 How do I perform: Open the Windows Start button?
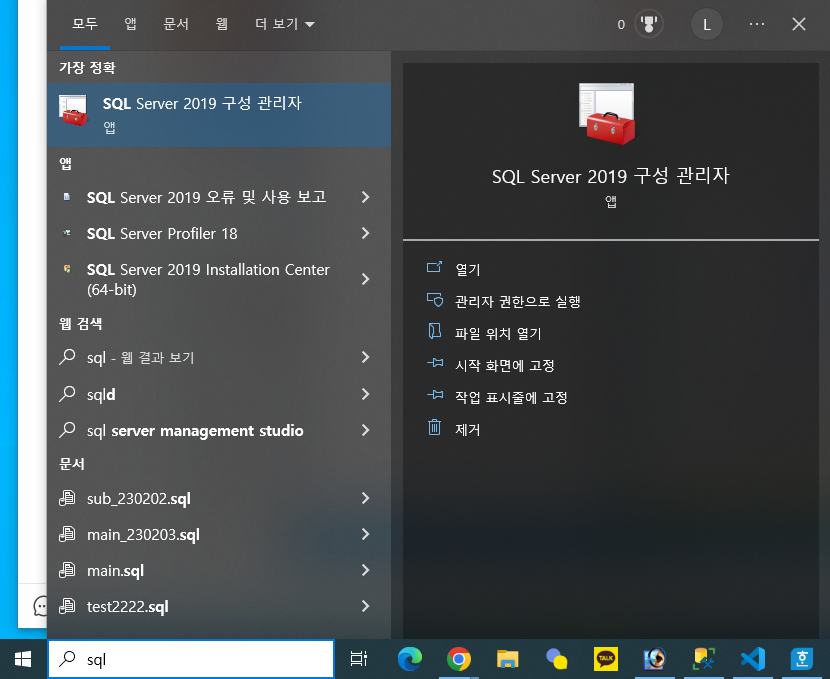tap(23, 659)
